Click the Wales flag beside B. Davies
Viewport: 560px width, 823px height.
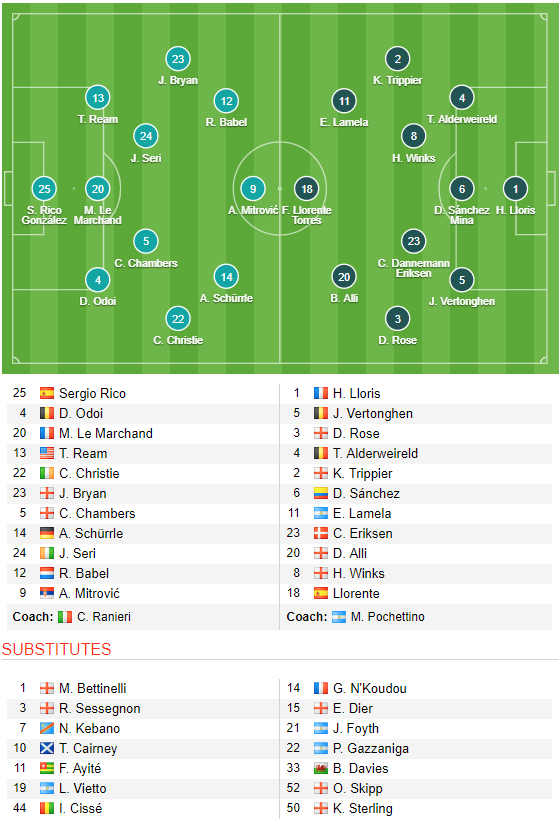[321, 768]
